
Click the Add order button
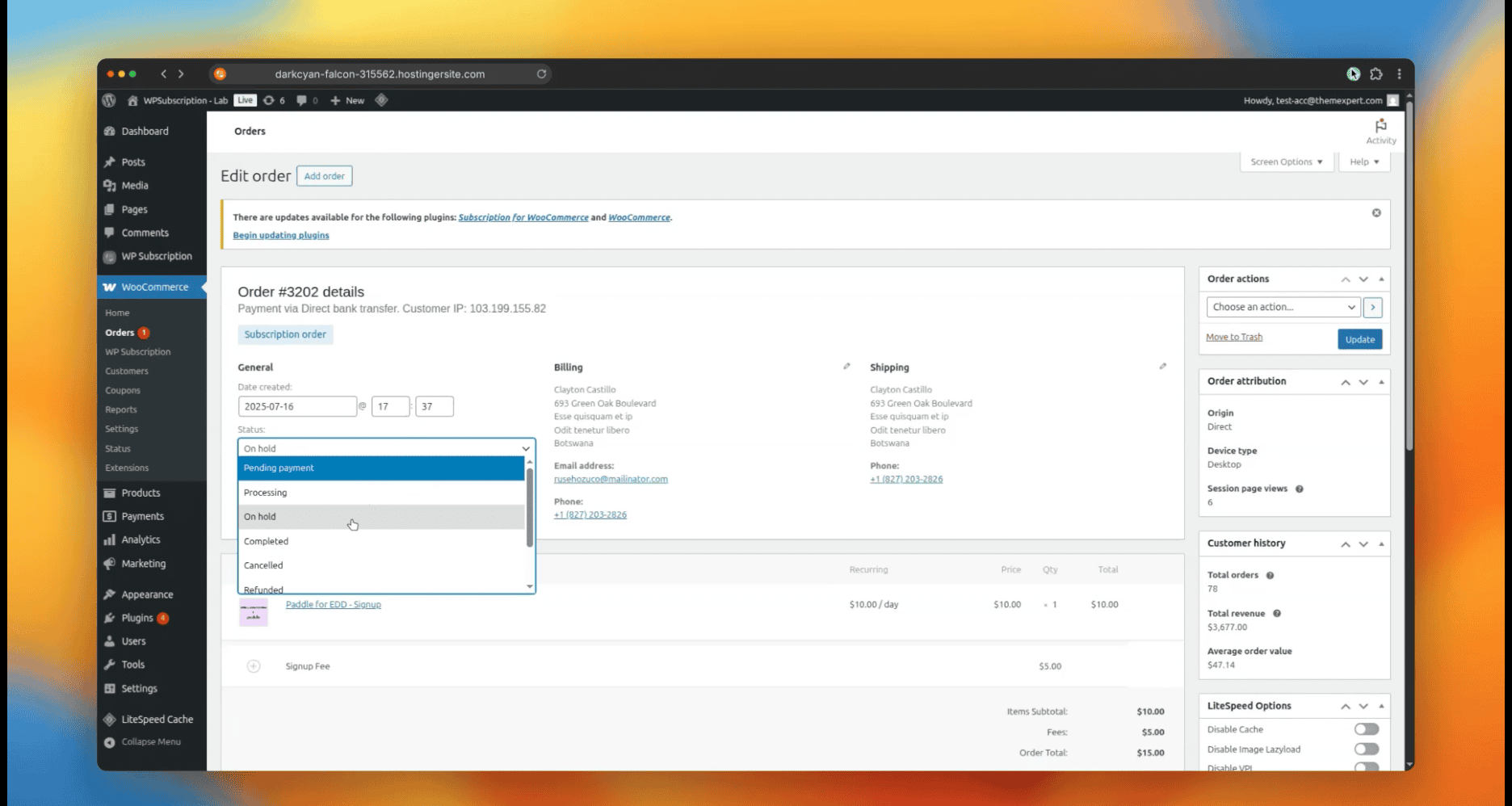click(x=324, y=176)
